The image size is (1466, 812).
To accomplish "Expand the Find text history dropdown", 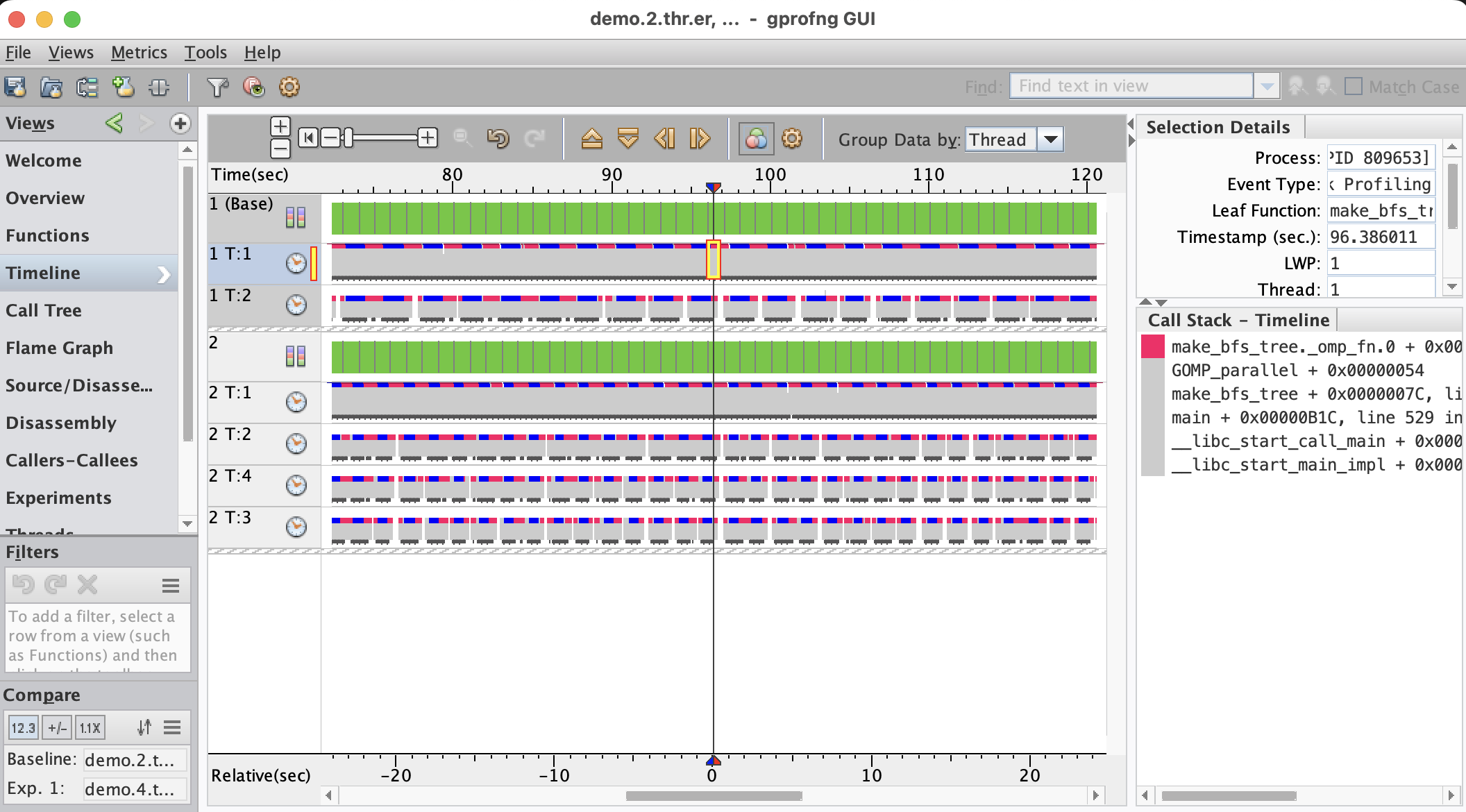I will (x=1267, y=87).
